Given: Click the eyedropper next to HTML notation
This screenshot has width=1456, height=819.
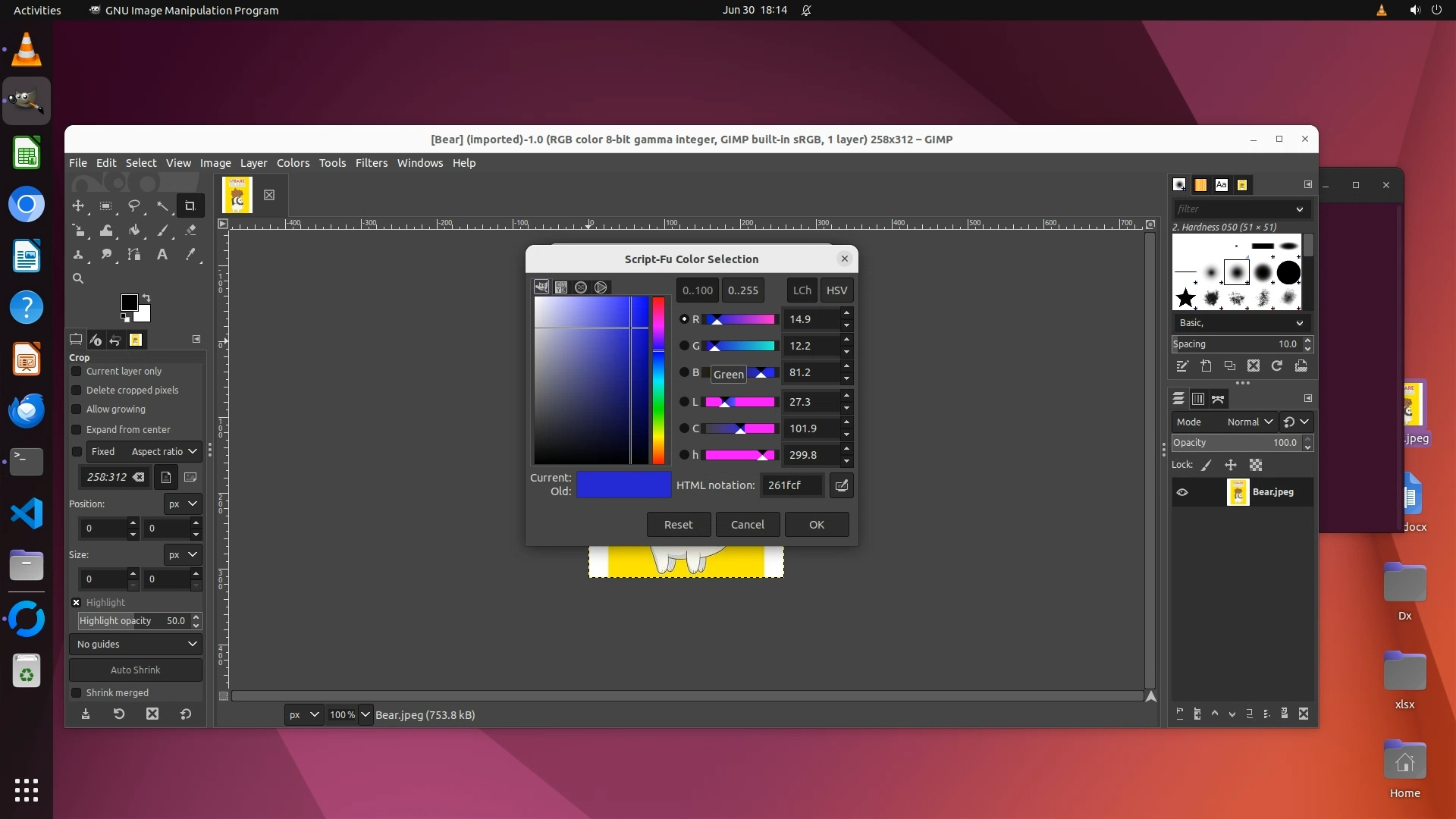Looking at the screenshot, I should pos(841,485).
